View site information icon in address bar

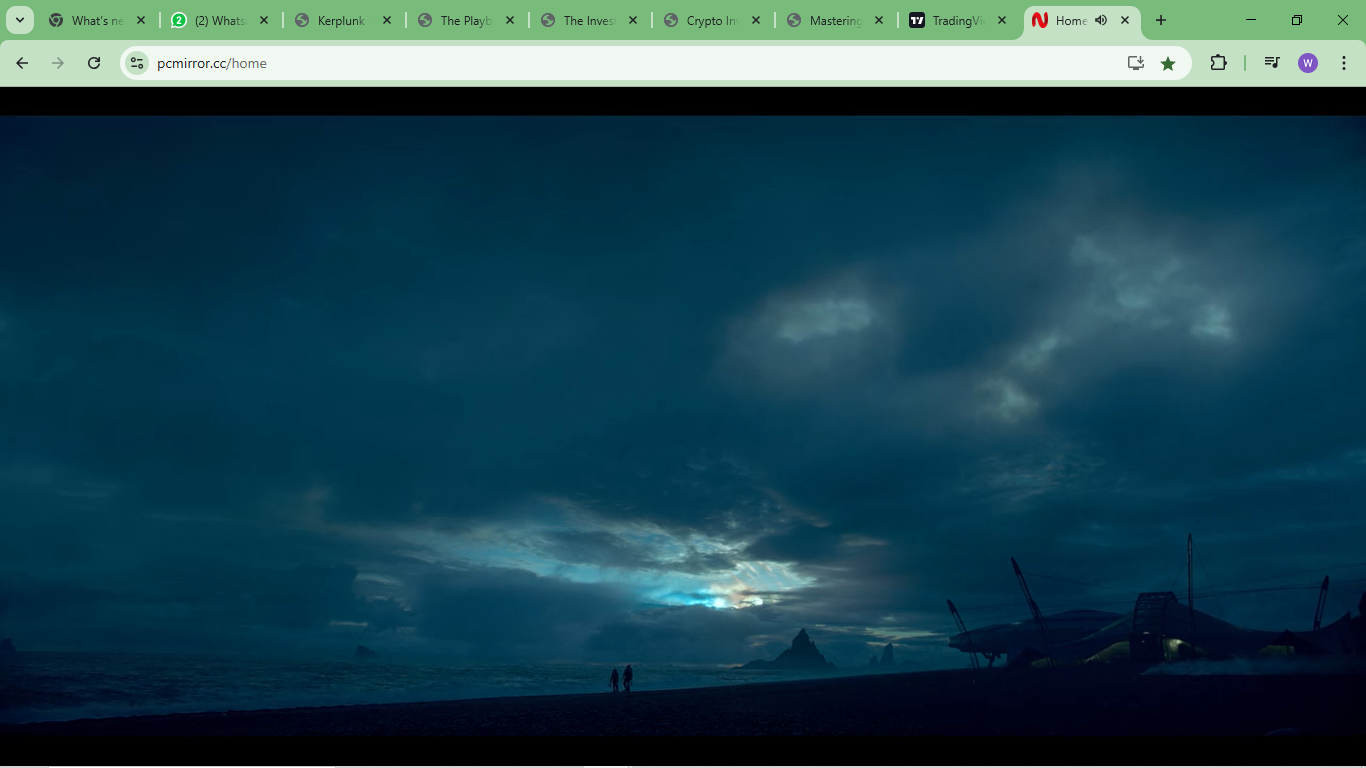click(x=137, y=63)
